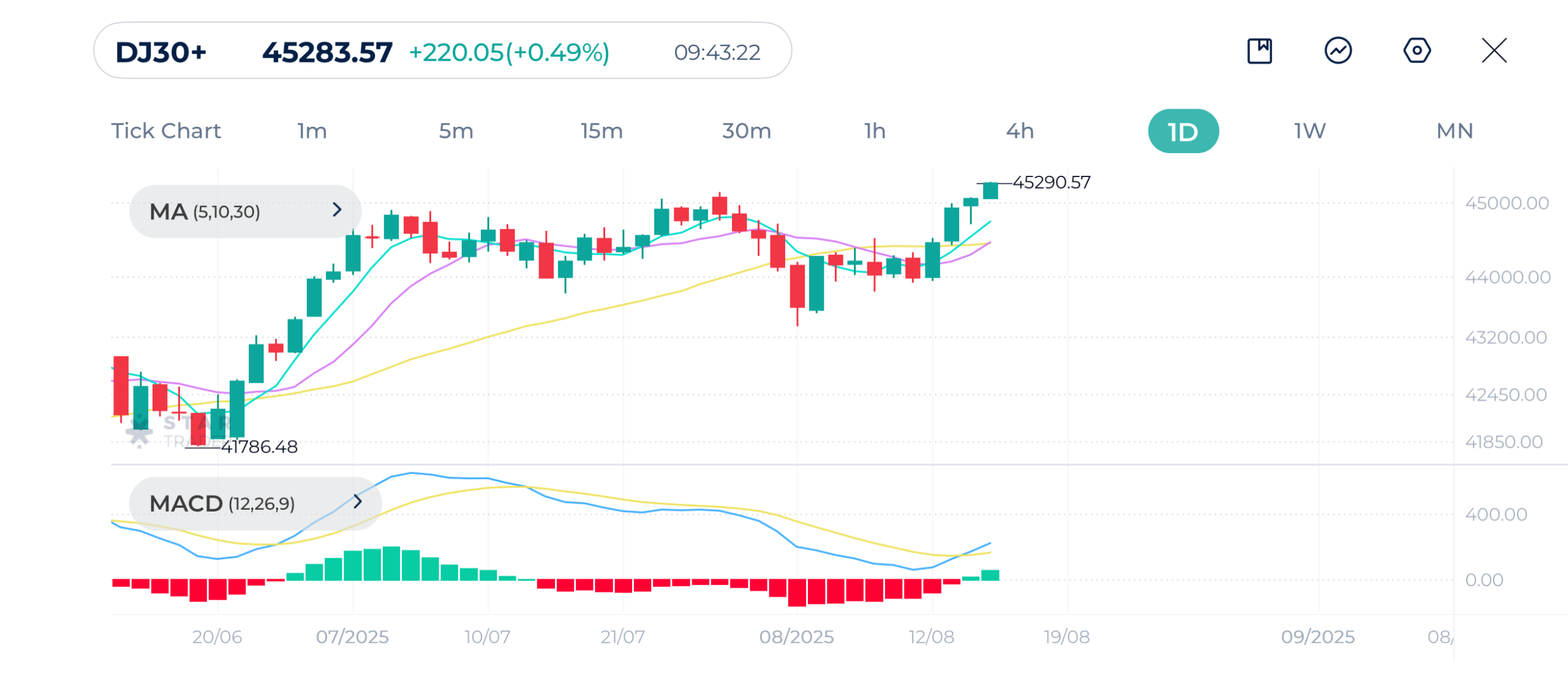Viewport: 1568px width, 685px height.
Task: Select the 1h timeframe
Action: (x=875, y=131)
